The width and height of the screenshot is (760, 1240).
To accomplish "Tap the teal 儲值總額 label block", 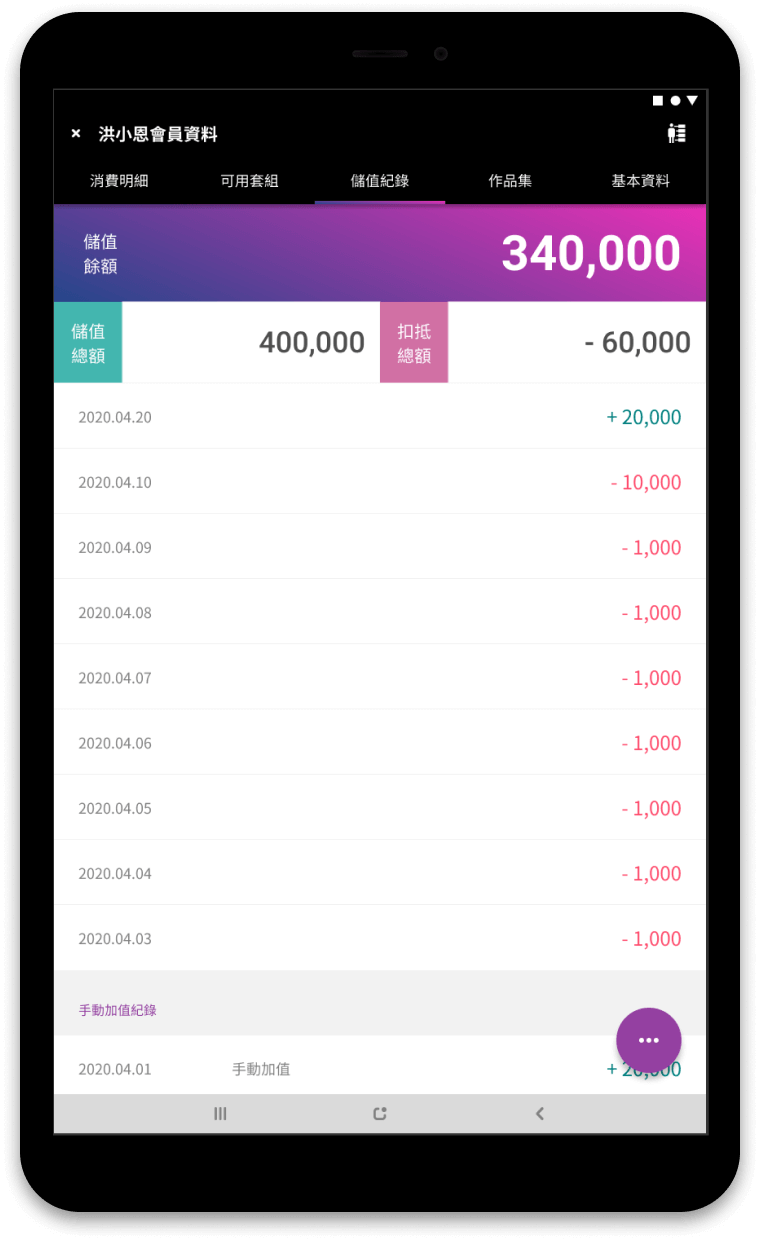I will click(x=88, y=342).
